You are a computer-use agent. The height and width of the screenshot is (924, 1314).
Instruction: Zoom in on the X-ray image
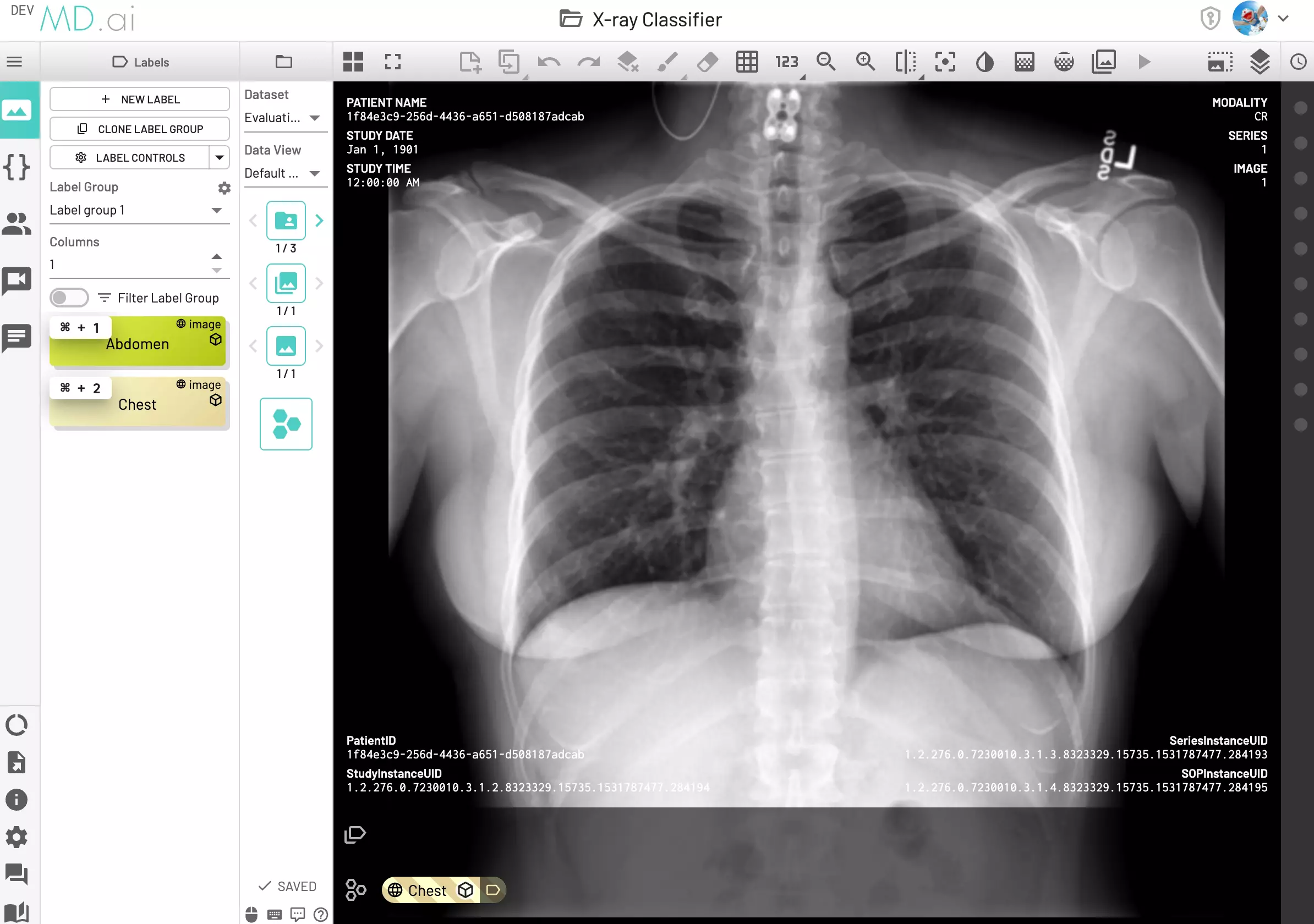865,62
